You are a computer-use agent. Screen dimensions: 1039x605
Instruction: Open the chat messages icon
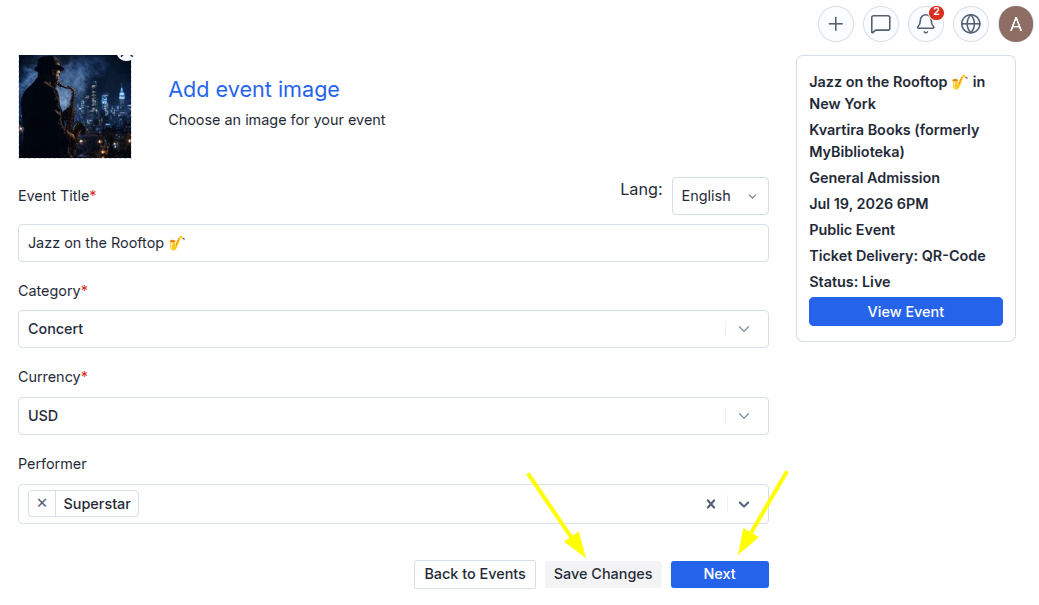pos(881,25)
